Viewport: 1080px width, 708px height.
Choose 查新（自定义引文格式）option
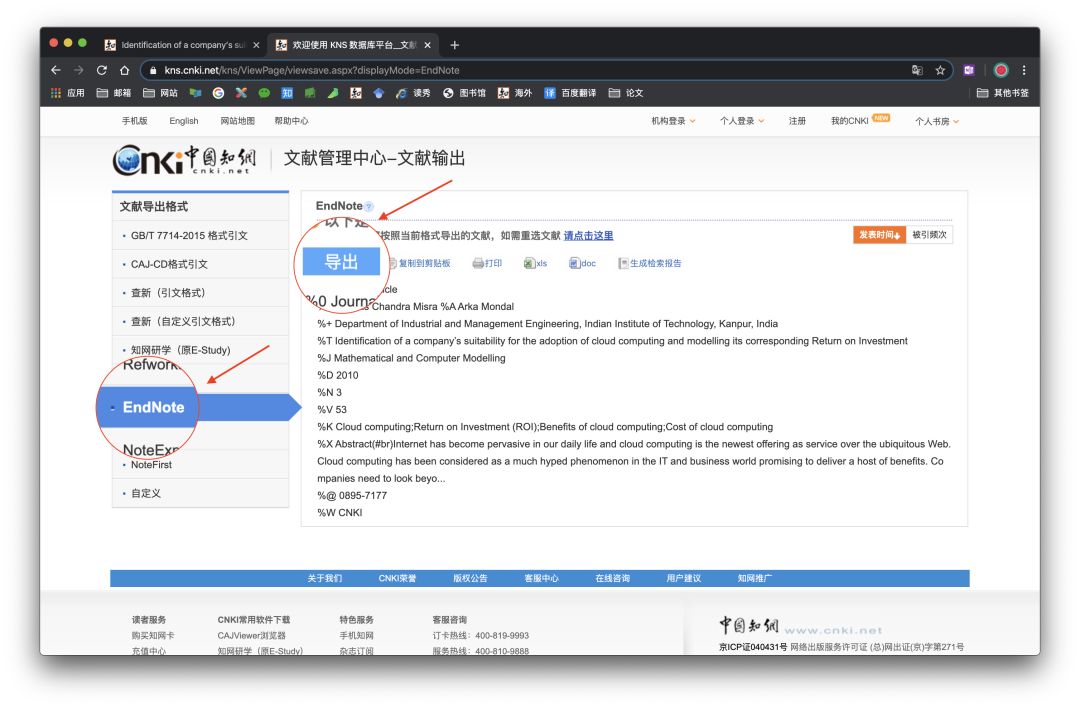point(183,322)
